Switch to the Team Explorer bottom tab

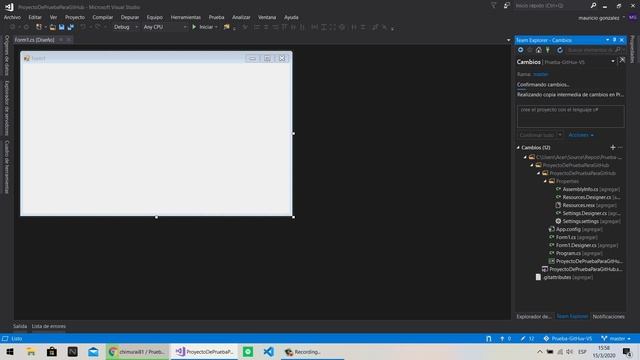click(572, 316)
